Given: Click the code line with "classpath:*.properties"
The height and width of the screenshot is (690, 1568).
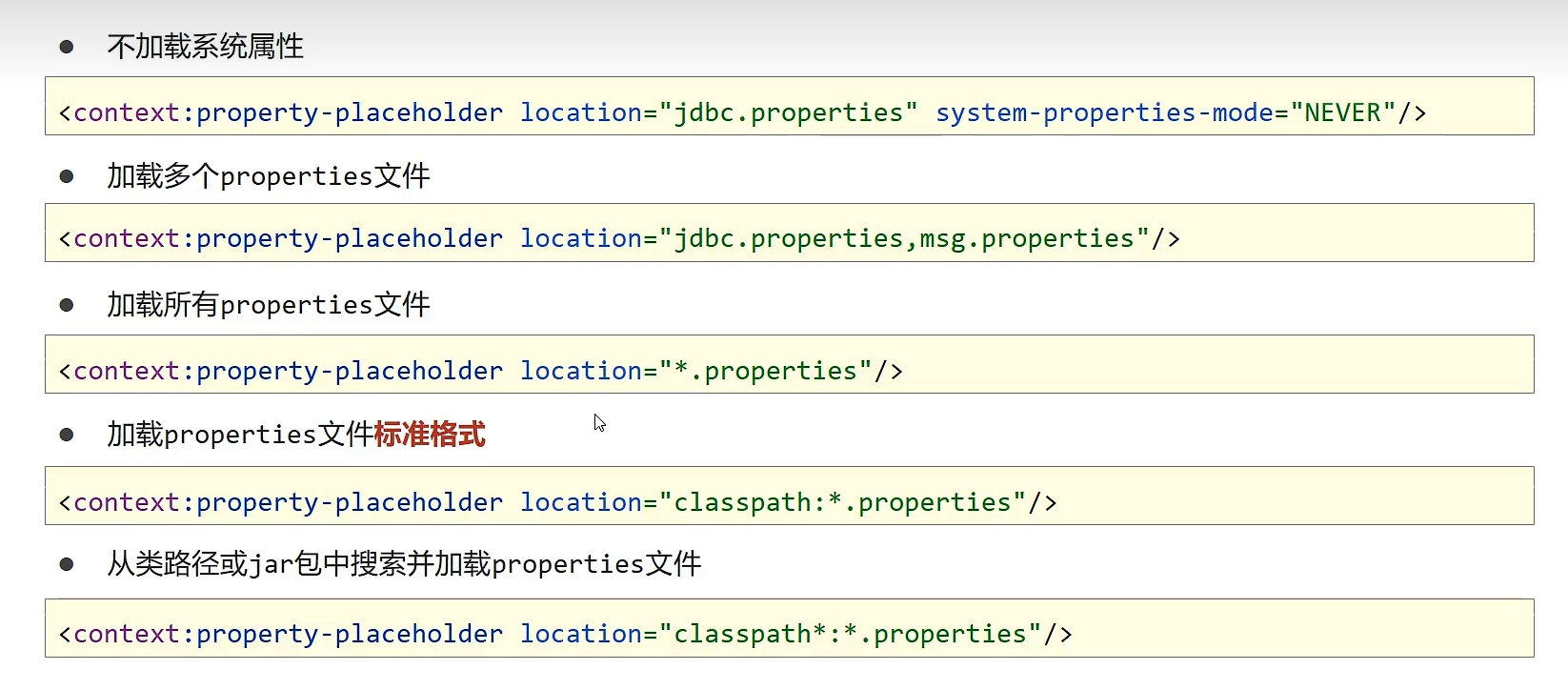Looking at the screenshot, I should tap(789, 496).
